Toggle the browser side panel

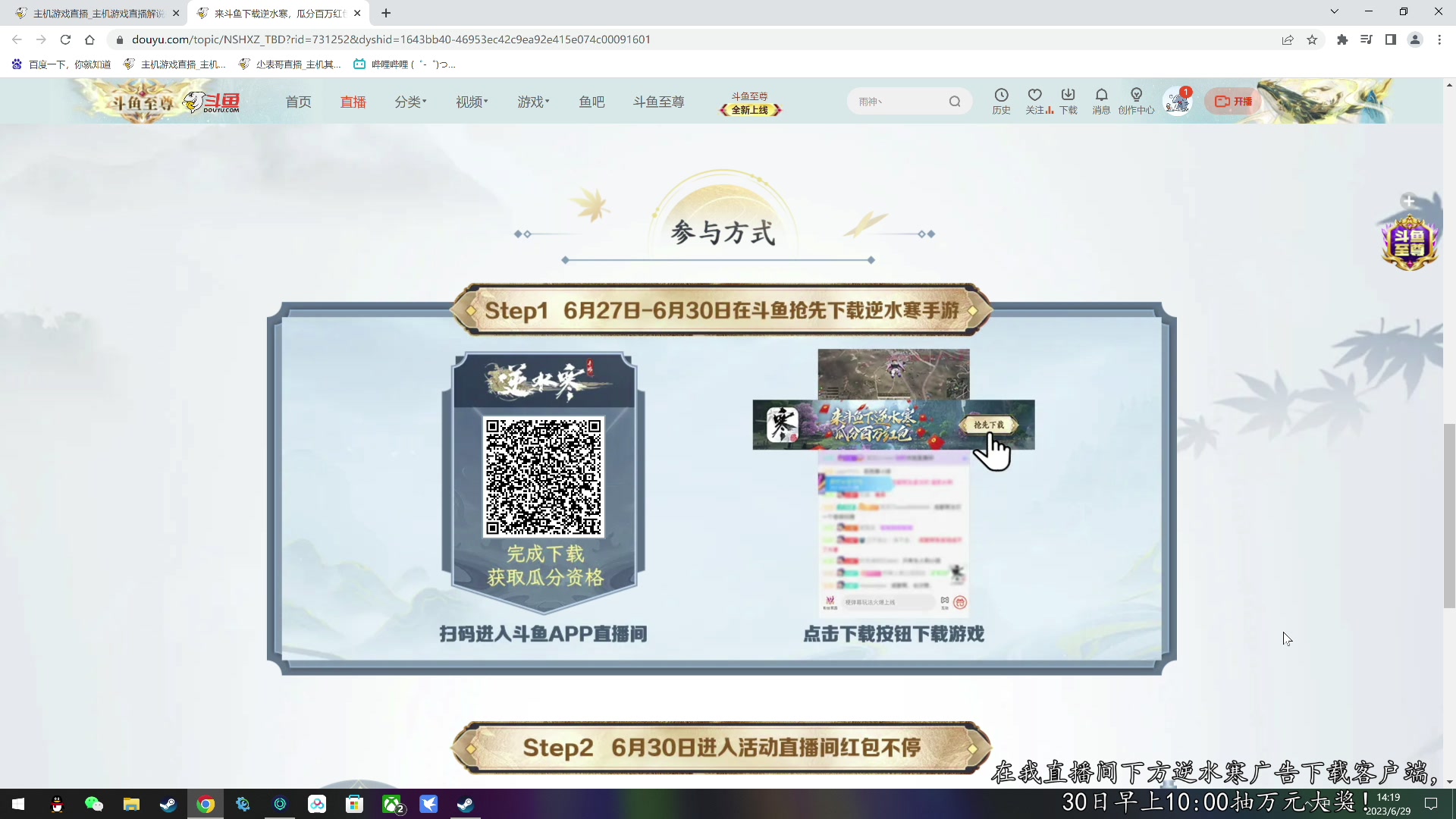(1391, 39)
